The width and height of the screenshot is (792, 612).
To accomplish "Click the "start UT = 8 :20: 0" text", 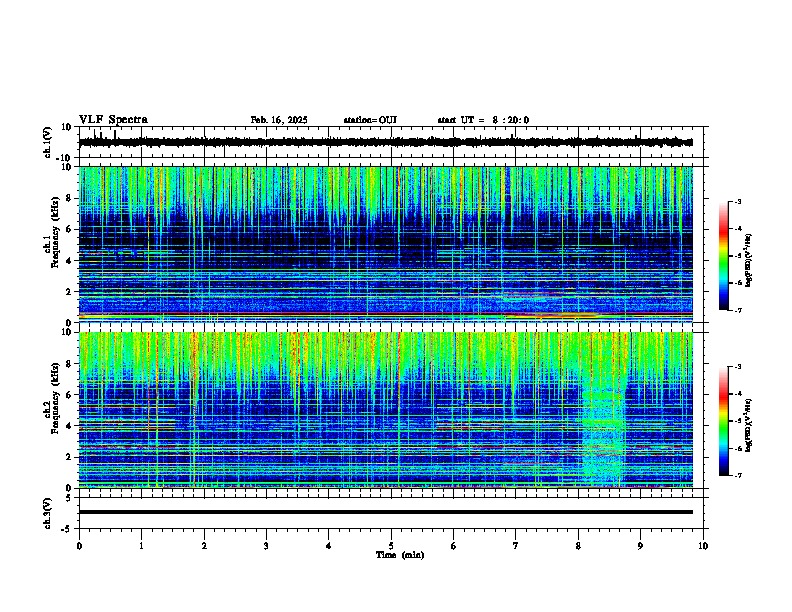I will pyautogui.click(x=483, y=120).
